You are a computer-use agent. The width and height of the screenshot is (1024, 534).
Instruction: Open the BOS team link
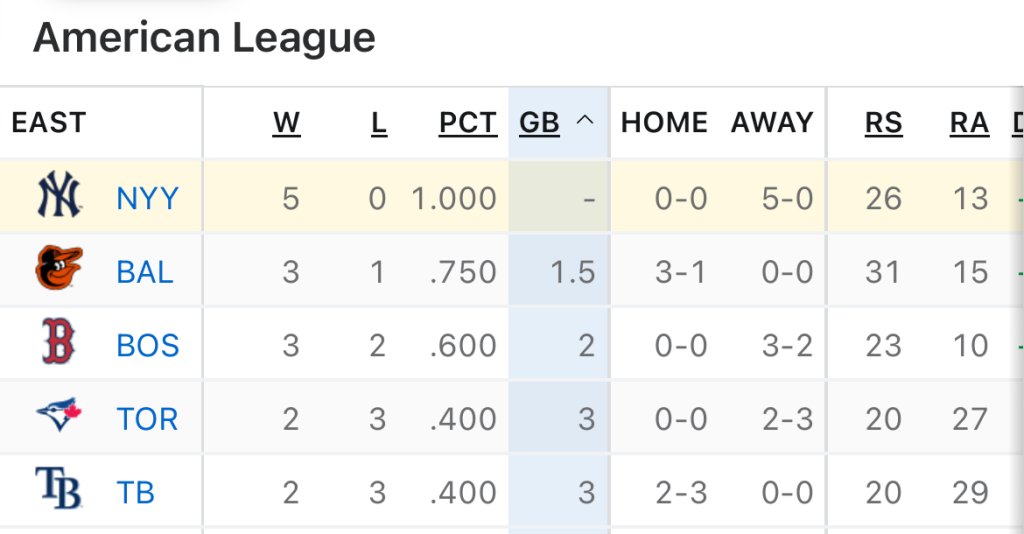(x=148, y=345)
